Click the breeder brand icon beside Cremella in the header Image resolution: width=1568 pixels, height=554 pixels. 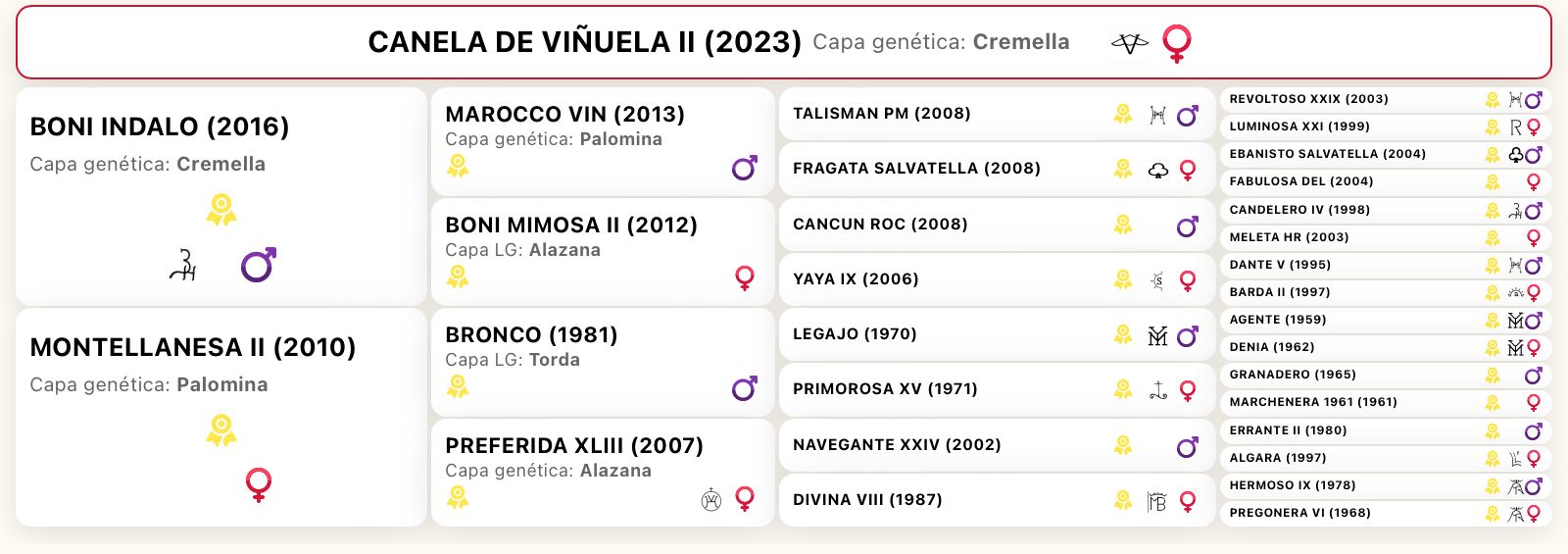click(x=1129, y=43)
